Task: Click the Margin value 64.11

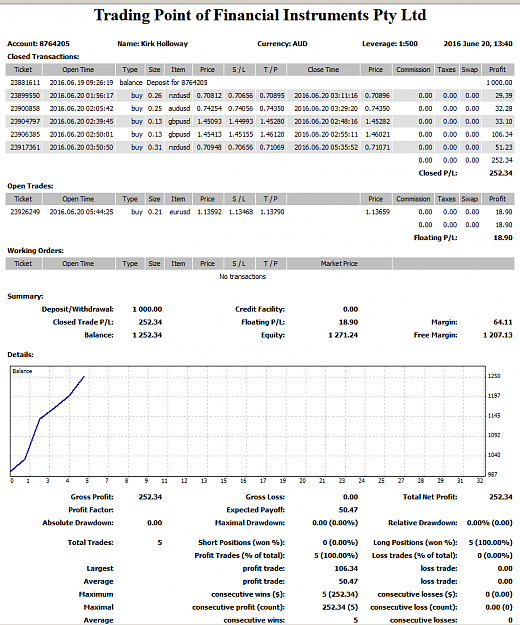Action: [502, 322]
